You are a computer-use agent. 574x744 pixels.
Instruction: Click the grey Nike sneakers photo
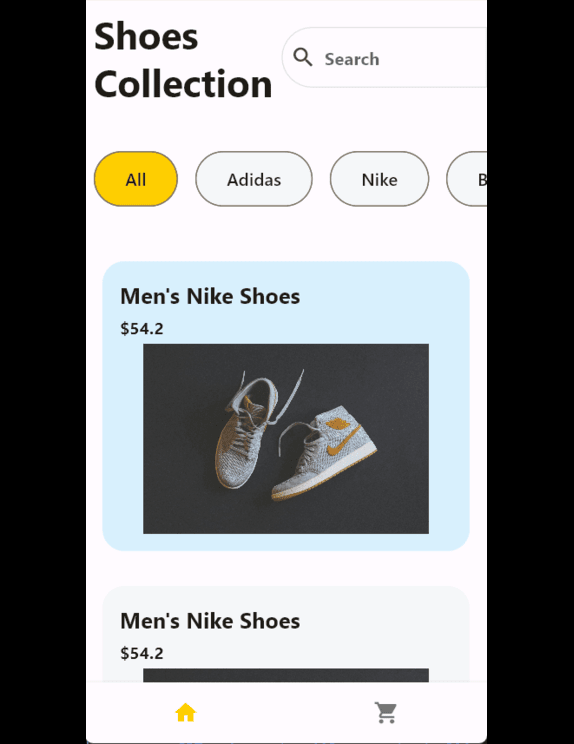[286, 439]
